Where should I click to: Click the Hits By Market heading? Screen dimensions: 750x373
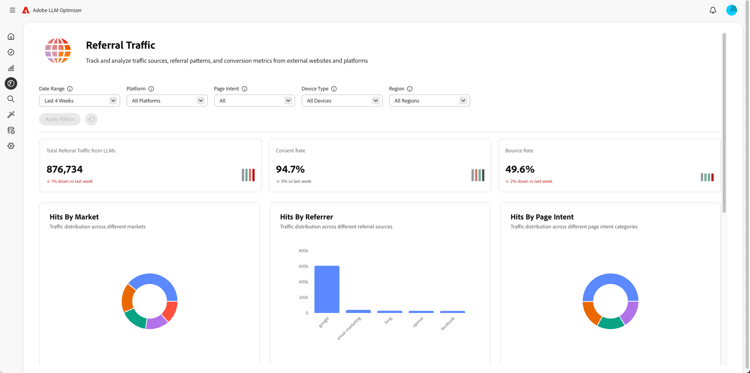74,217
